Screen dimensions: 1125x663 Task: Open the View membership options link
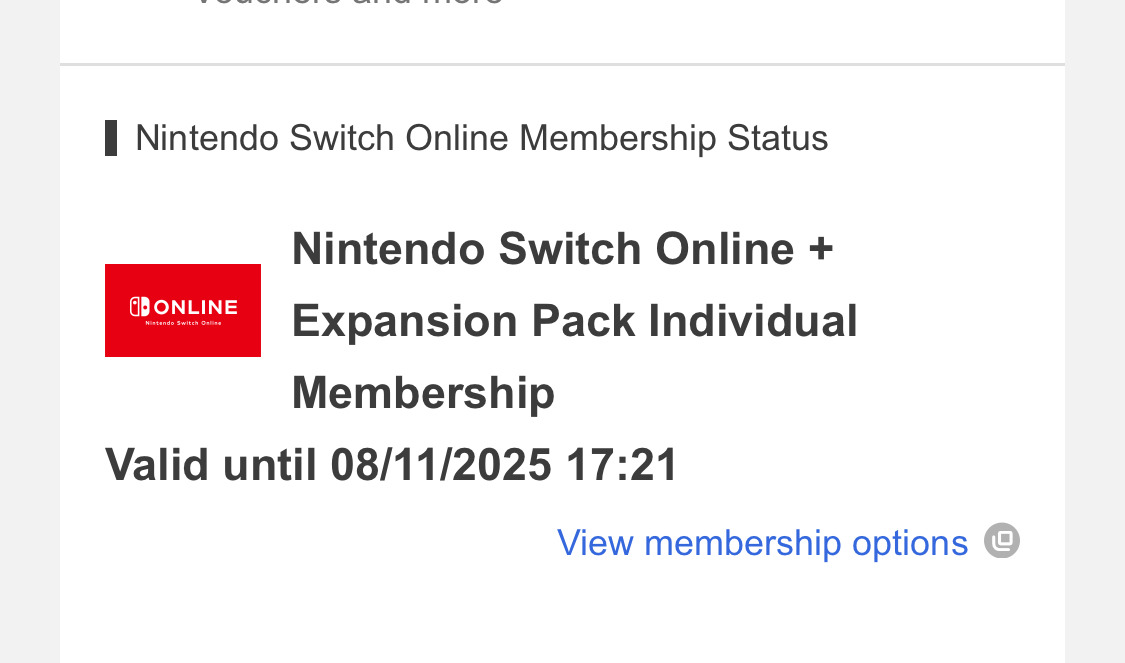(762, 543)
